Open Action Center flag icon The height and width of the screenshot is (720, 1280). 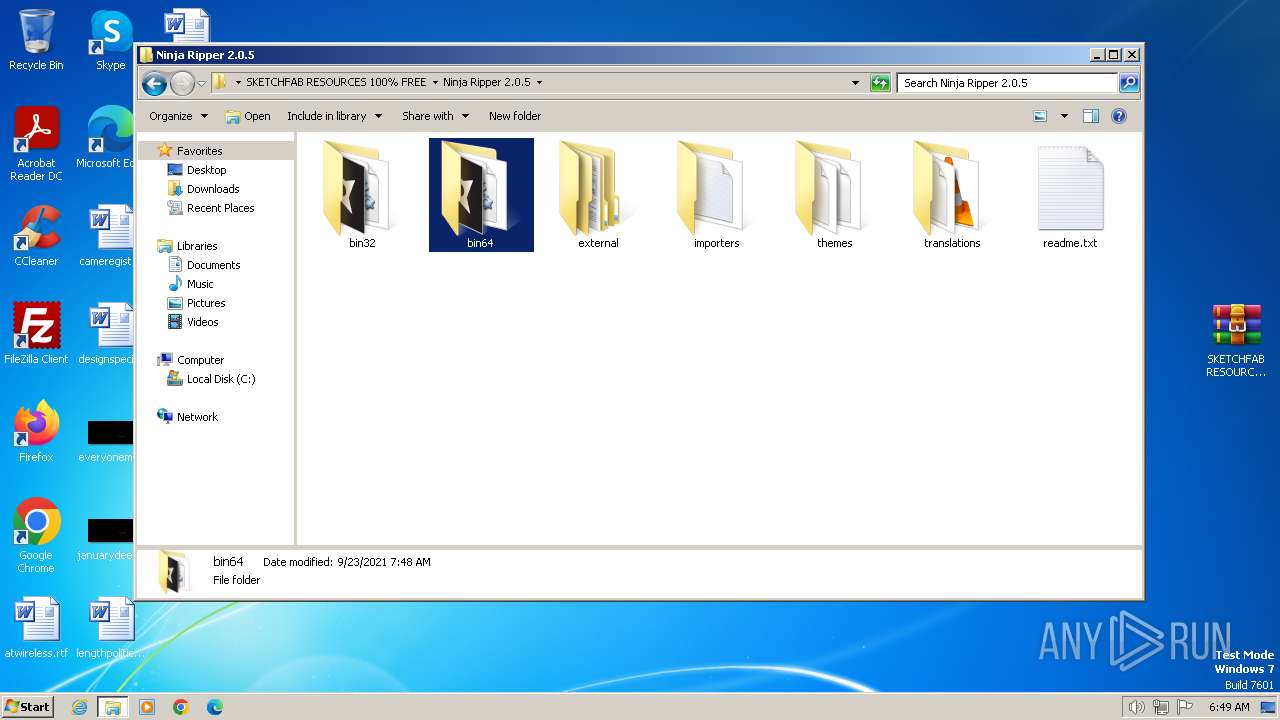click(x=1184, y=707)
